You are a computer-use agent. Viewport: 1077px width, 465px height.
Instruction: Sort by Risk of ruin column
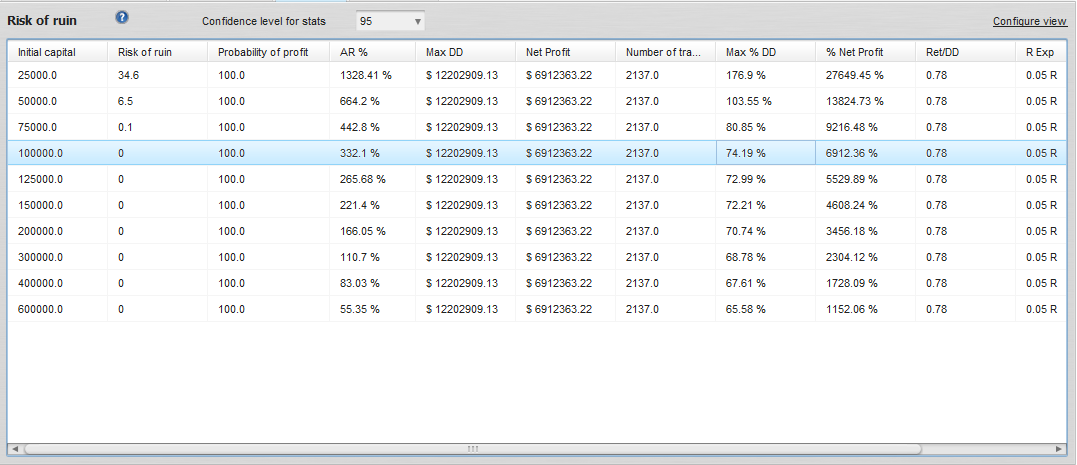(x=145, y=51)
